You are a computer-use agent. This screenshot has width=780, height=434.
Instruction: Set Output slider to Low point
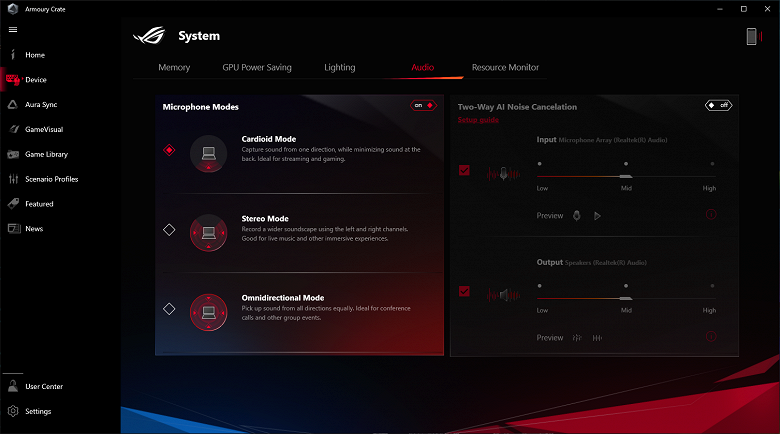(x=540, y=286)
